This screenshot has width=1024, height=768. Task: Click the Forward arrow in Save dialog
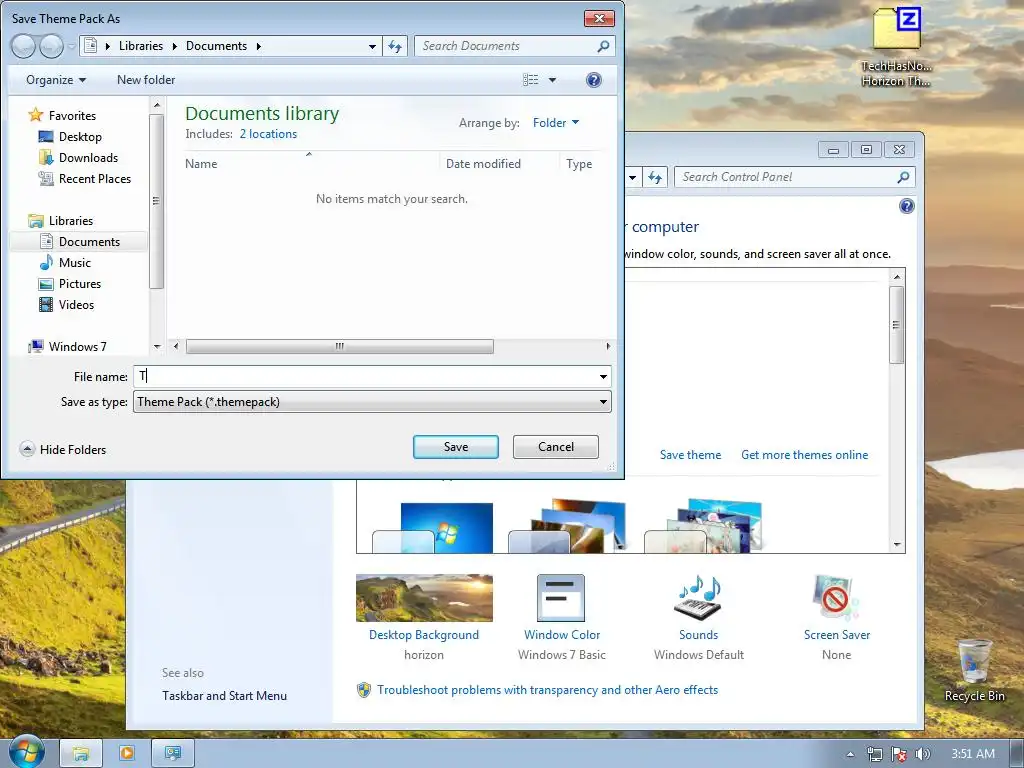(x=51, y=46)
